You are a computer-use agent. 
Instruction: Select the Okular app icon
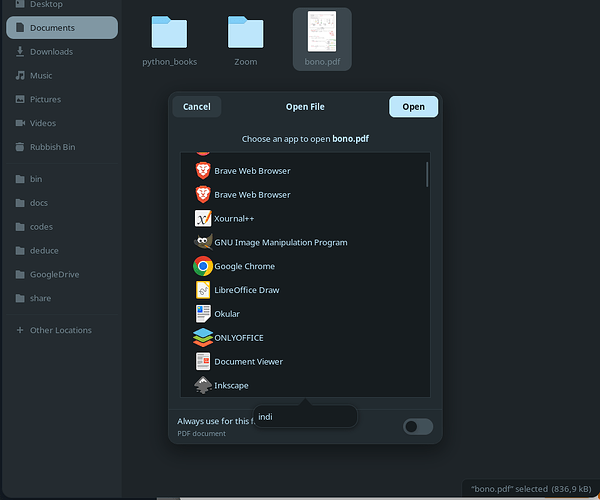(x=203, y=314)
